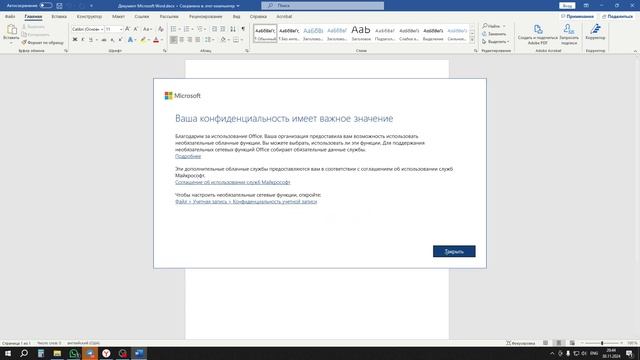Open WhatsApp from taskbar
This screenshot has width=640, height=360.
pyautogui.click(x=73, y=353)
